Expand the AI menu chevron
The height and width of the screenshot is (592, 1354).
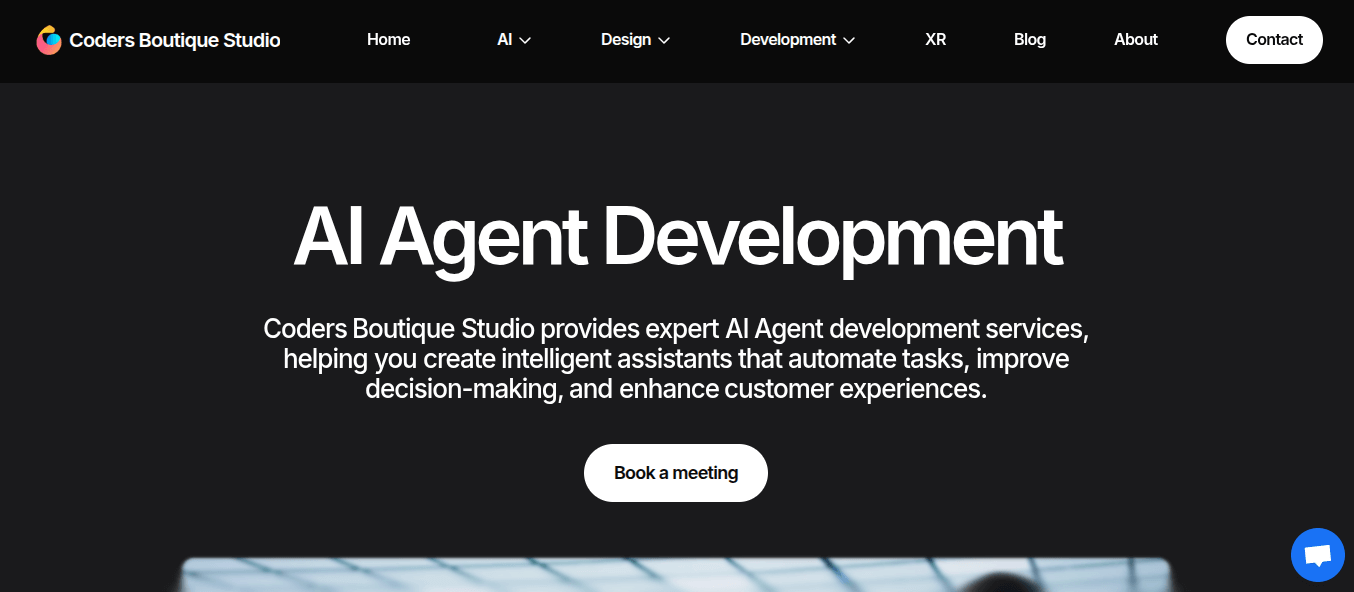525,40
